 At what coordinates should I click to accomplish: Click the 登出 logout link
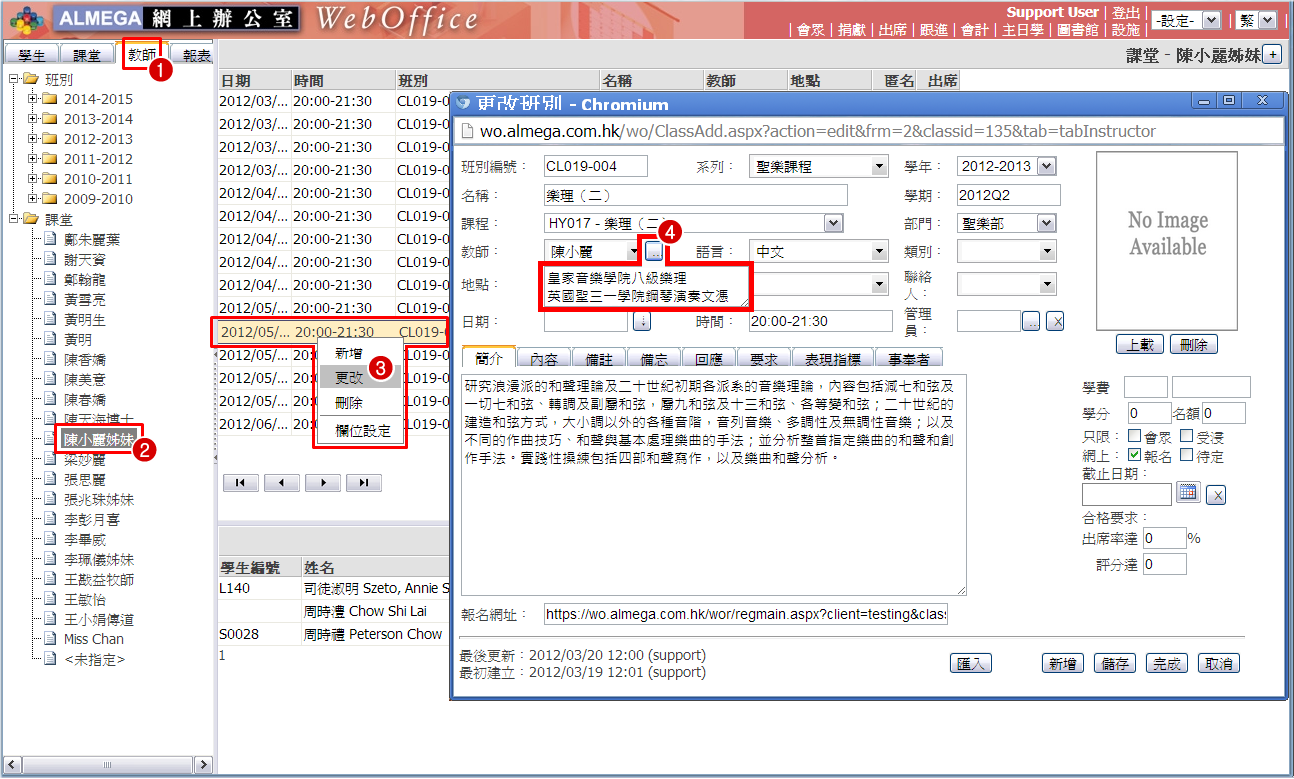click(x=1126, y=12)
